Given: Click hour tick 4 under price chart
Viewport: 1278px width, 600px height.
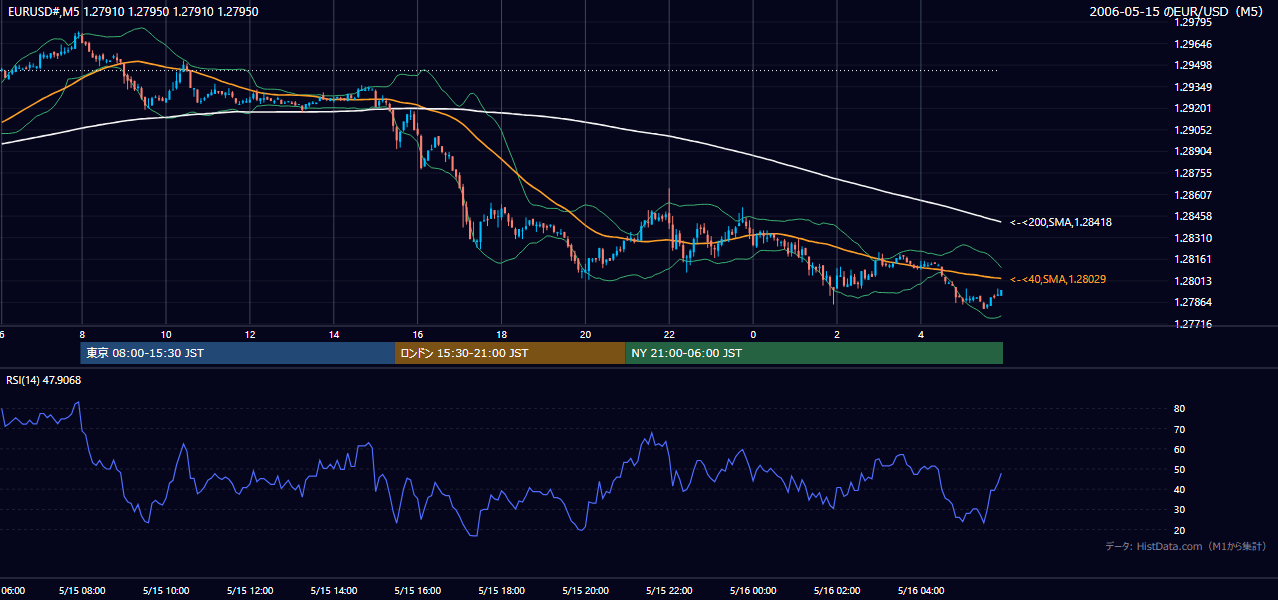Looking at the screenshot, I should [x=921, y=334].
